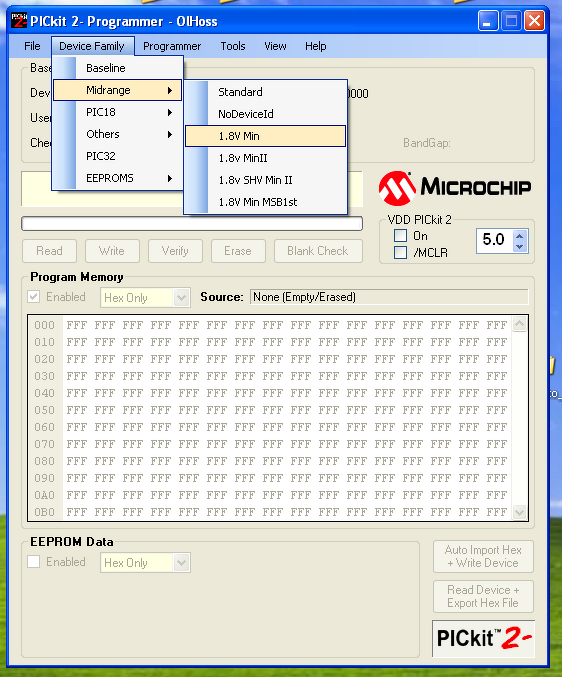Expand the PIC18 submenu
Viewport: 562px width, 677px height.
pyautogui.click(x=117, y=112)
